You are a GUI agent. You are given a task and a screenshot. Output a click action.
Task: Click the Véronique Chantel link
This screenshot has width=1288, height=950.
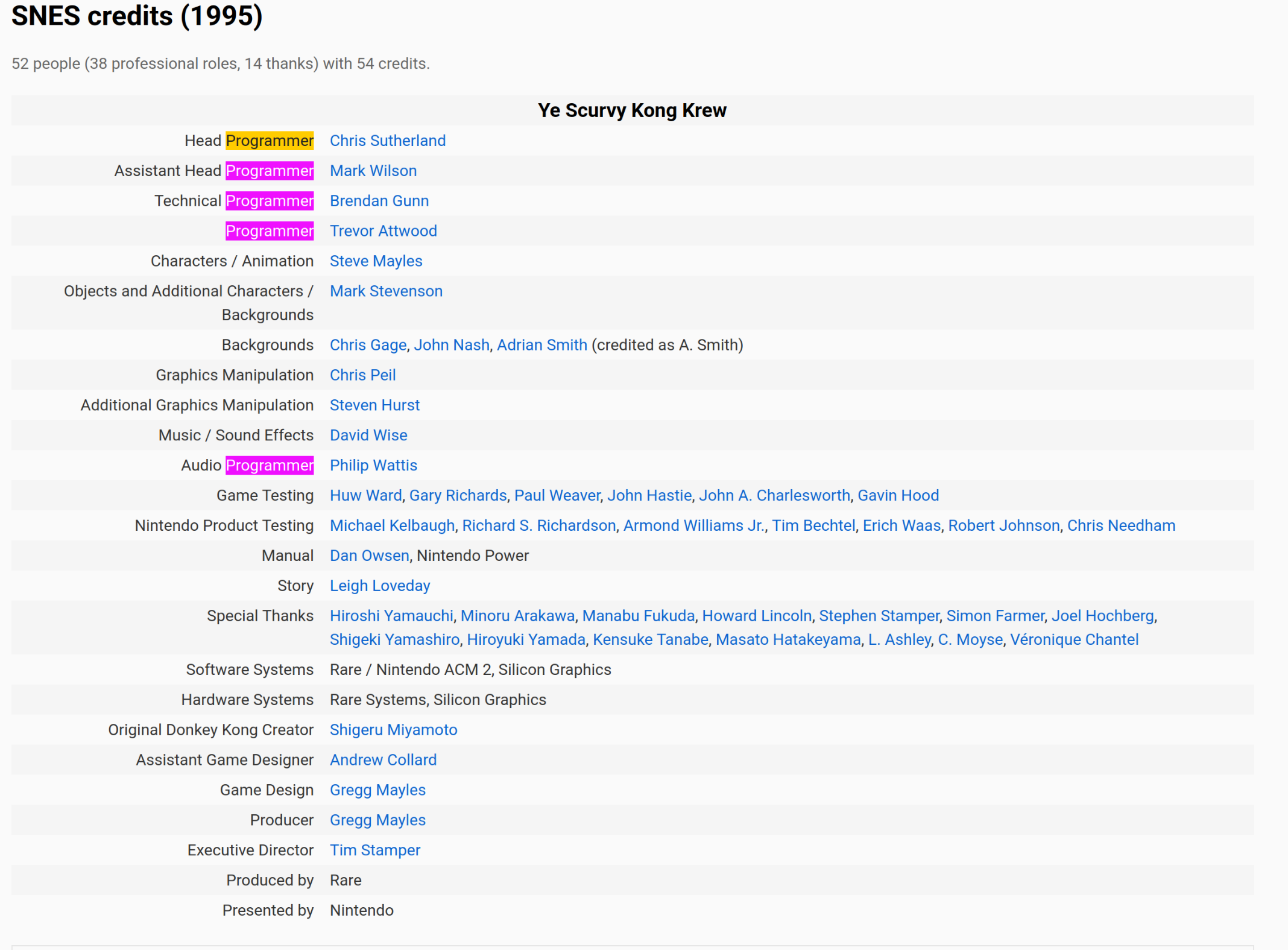pos(1074,640)
